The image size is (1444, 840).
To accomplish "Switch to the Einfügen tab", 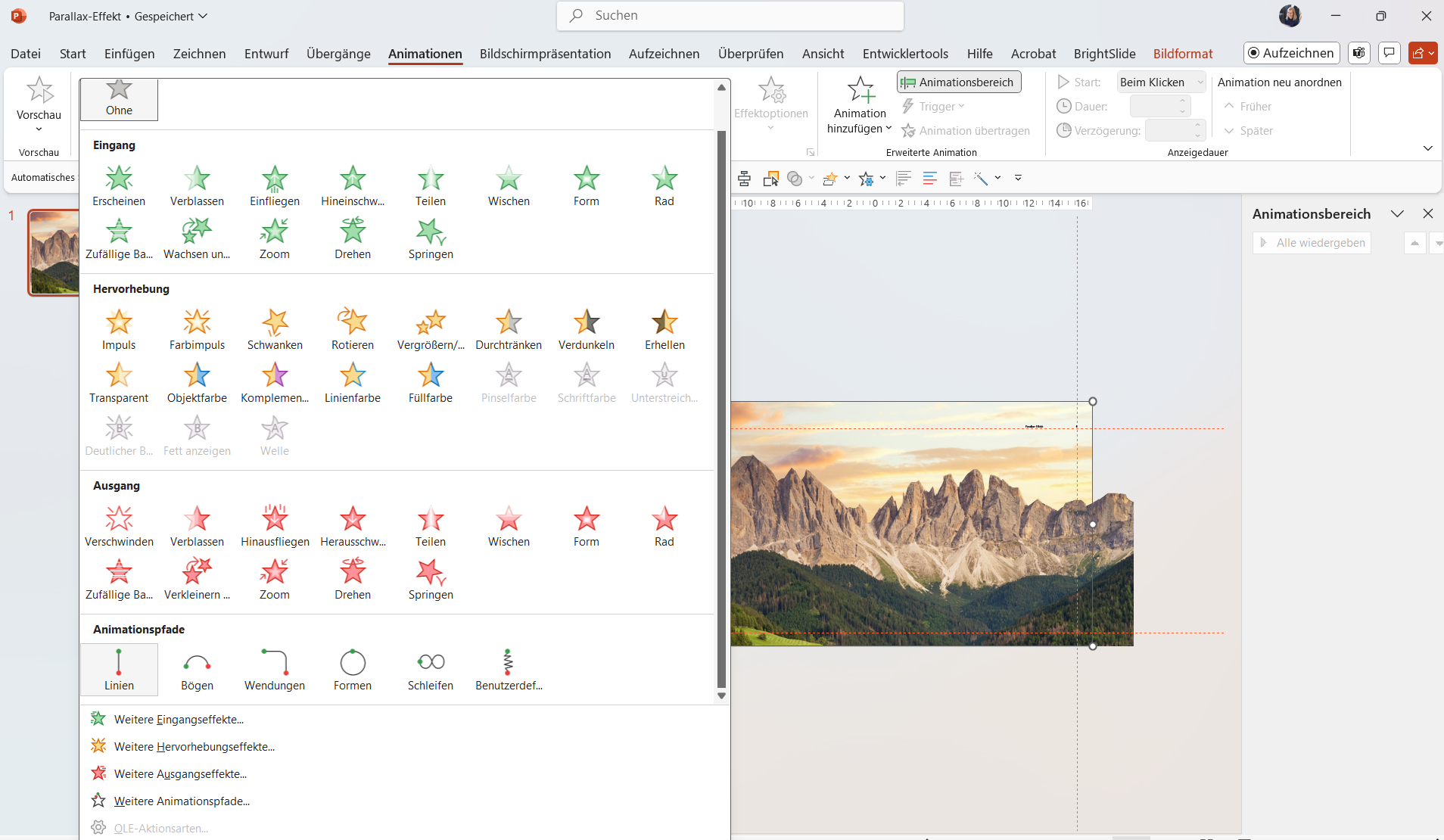I will [129, 54].
